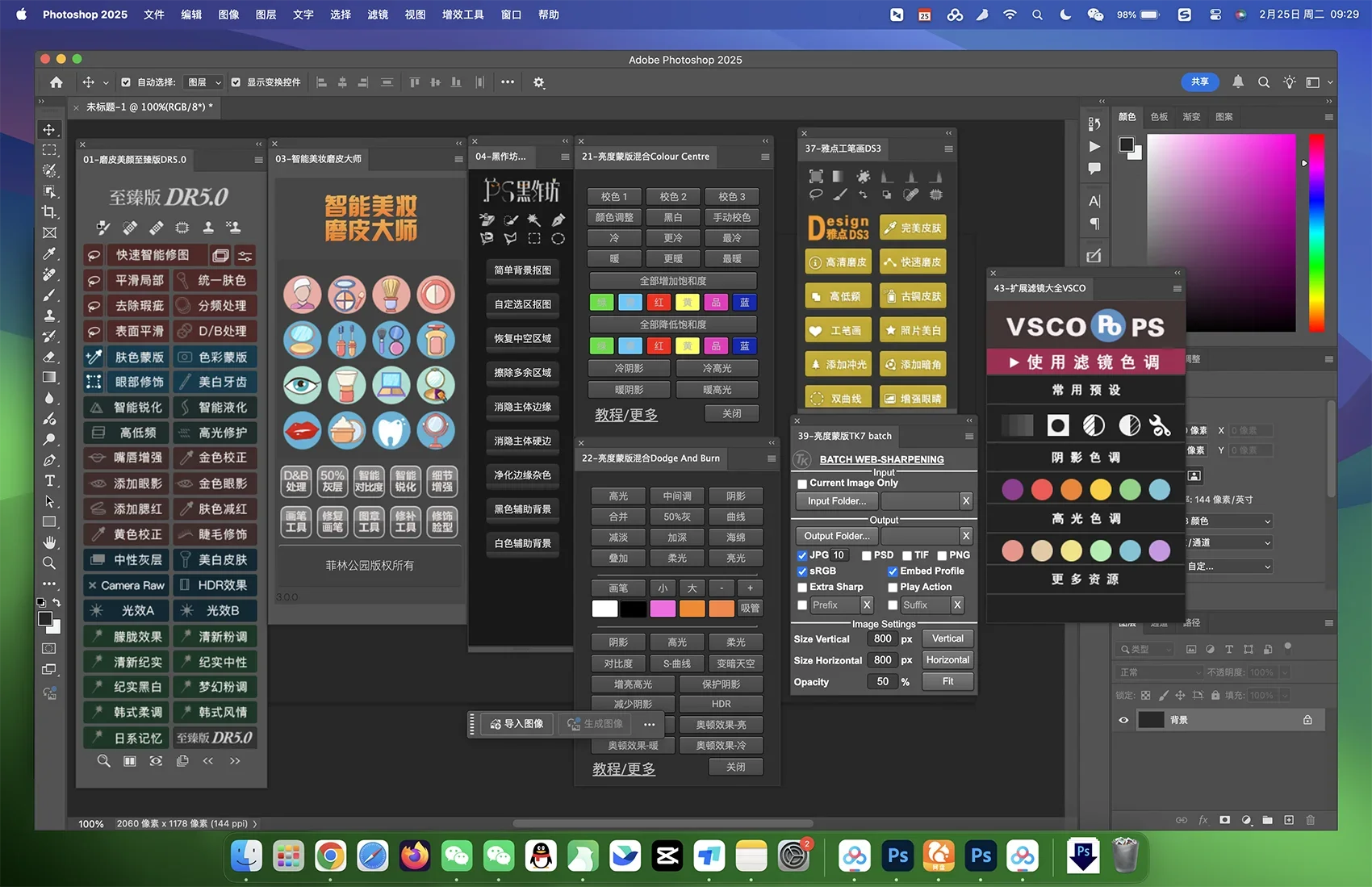Pick the Eyedropper tool
This screenshot has width=1372, height=887.
click(x=49, y=254)
